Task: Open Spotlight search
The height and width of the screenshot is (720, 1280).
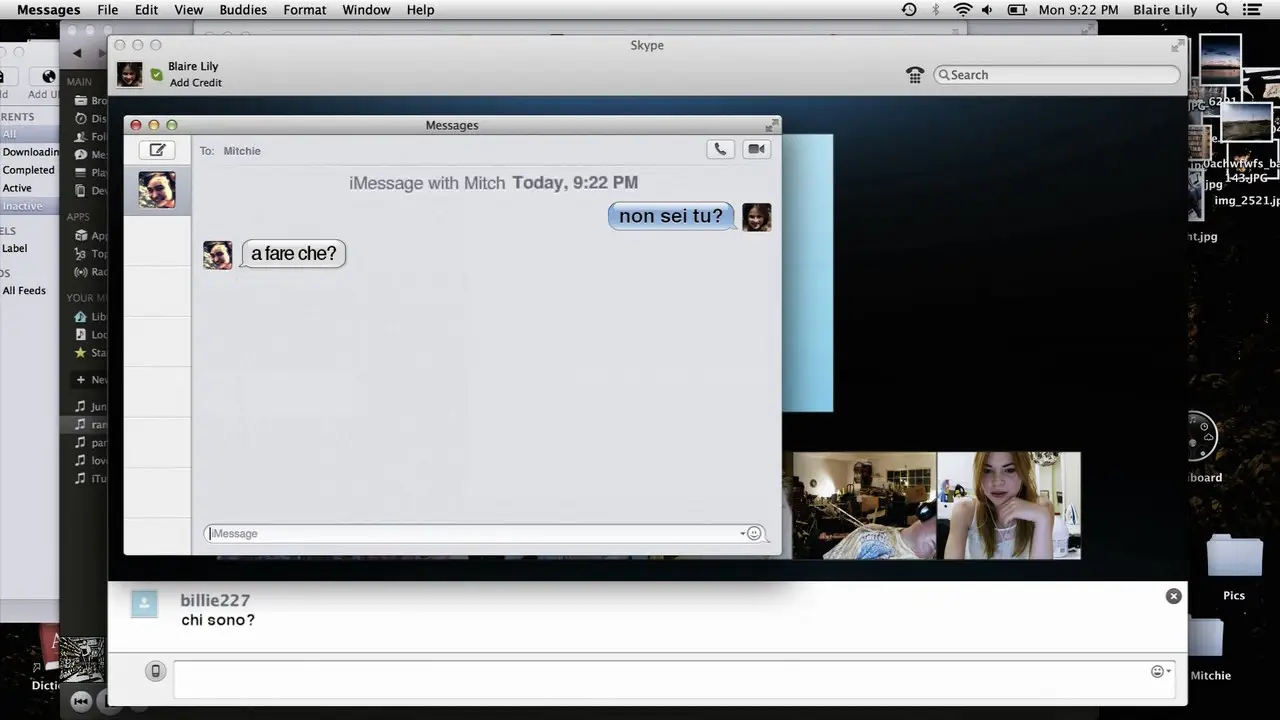Action: tap(1222, 10)
